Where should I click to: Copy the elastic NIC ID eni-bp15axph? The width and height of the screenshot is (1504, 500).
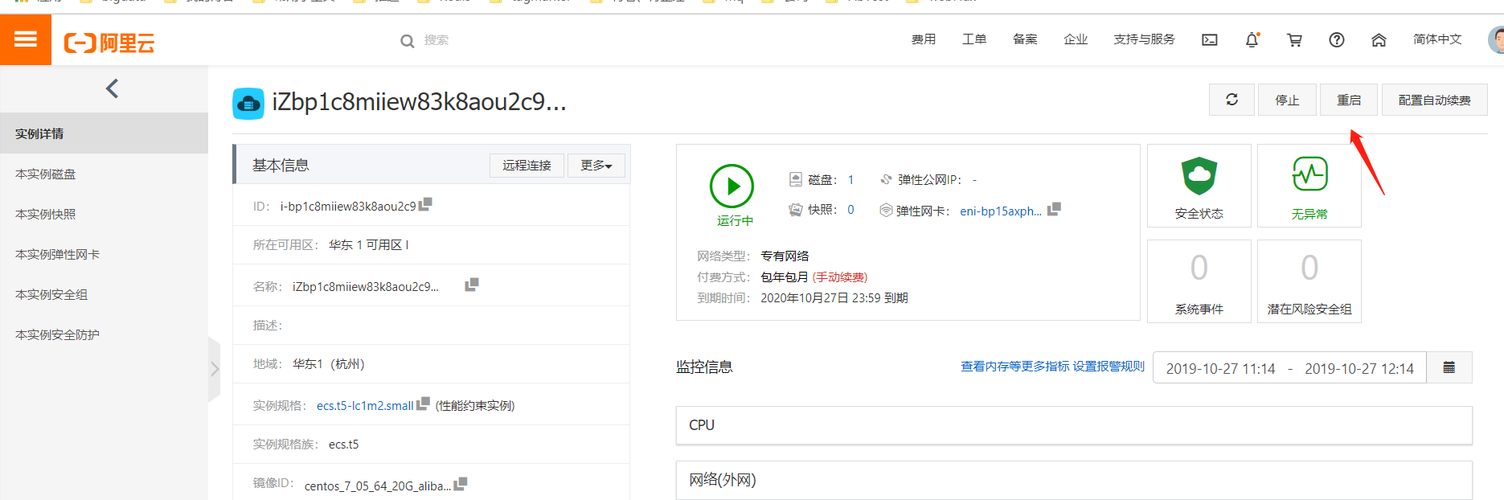pyautogui.click(x=1053, y=210)
